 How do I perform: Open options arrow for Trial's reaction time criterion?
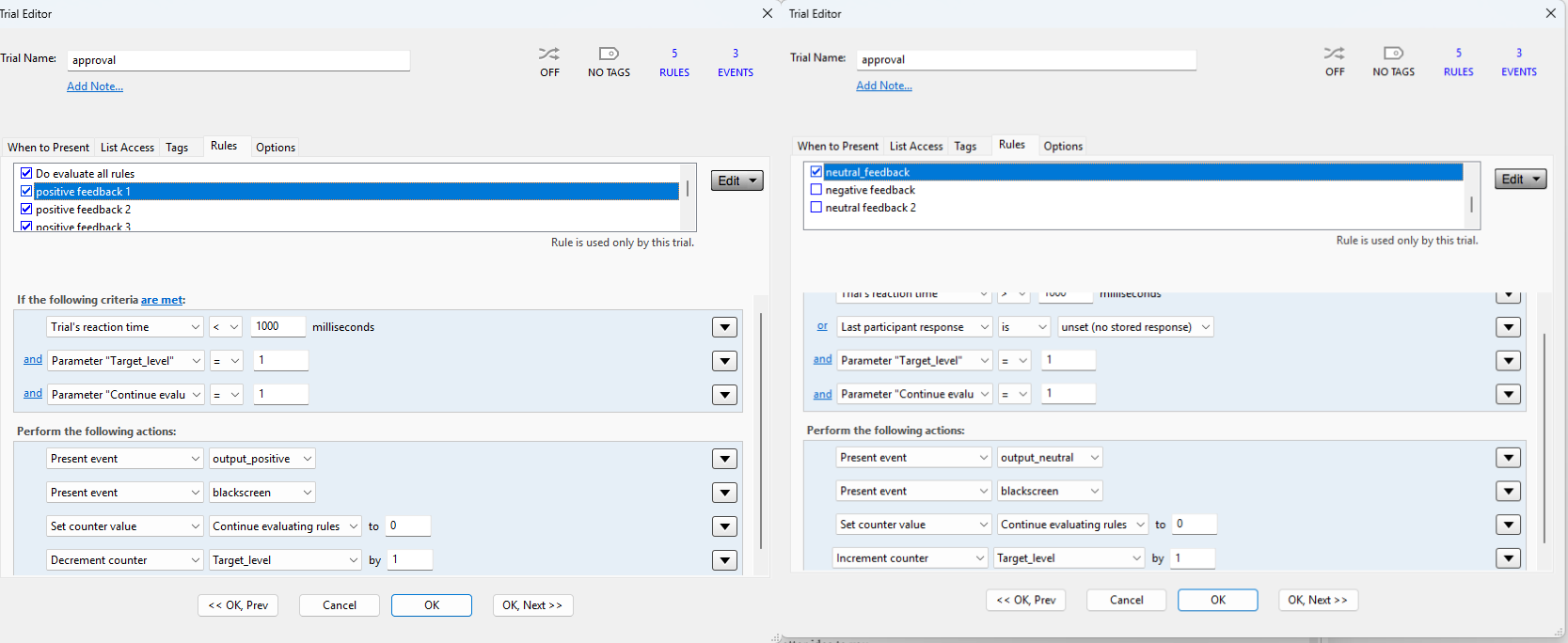pos(724,327)
